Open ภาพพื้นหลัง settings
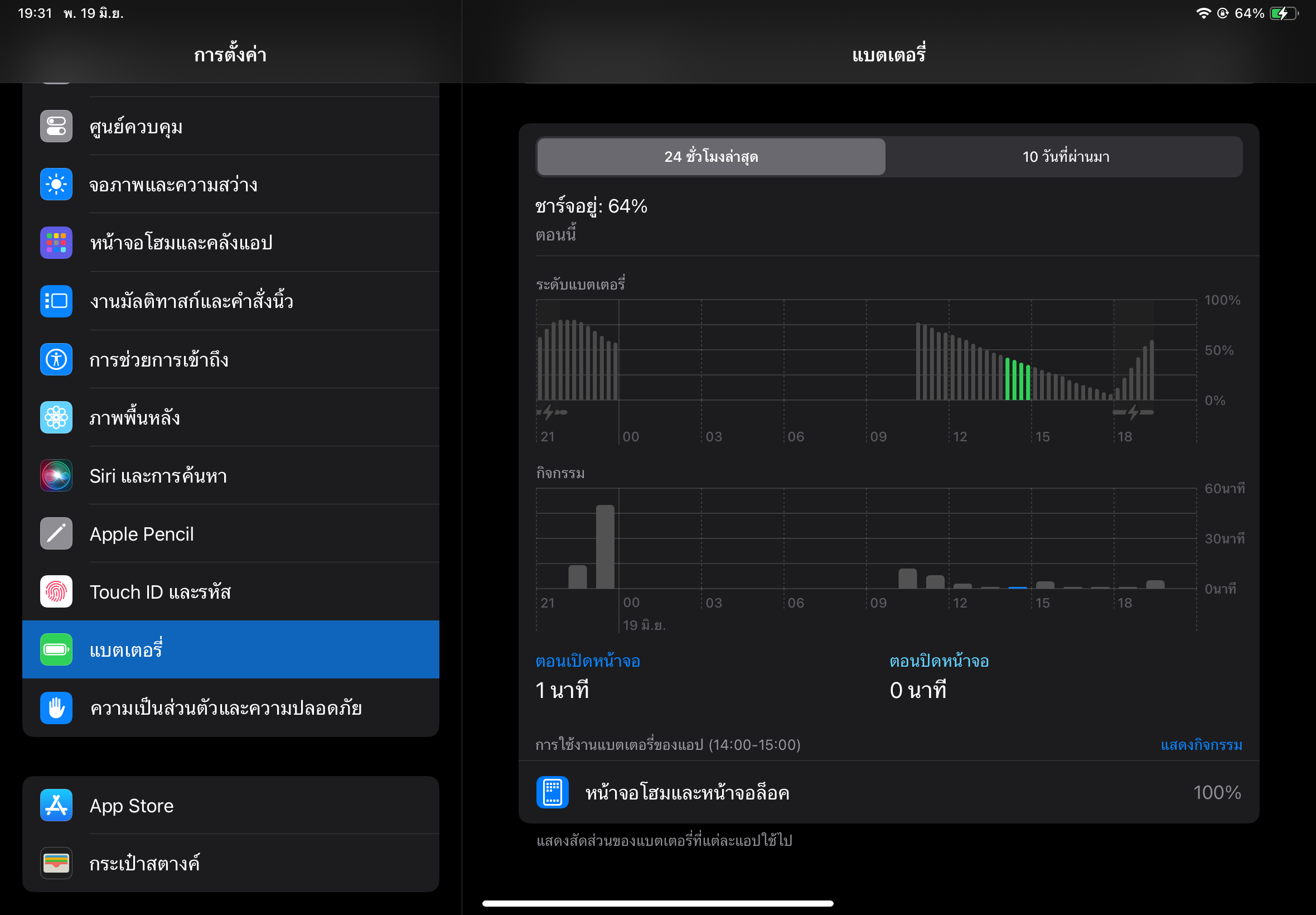1316x915 pixels. (x=231, y=417)
